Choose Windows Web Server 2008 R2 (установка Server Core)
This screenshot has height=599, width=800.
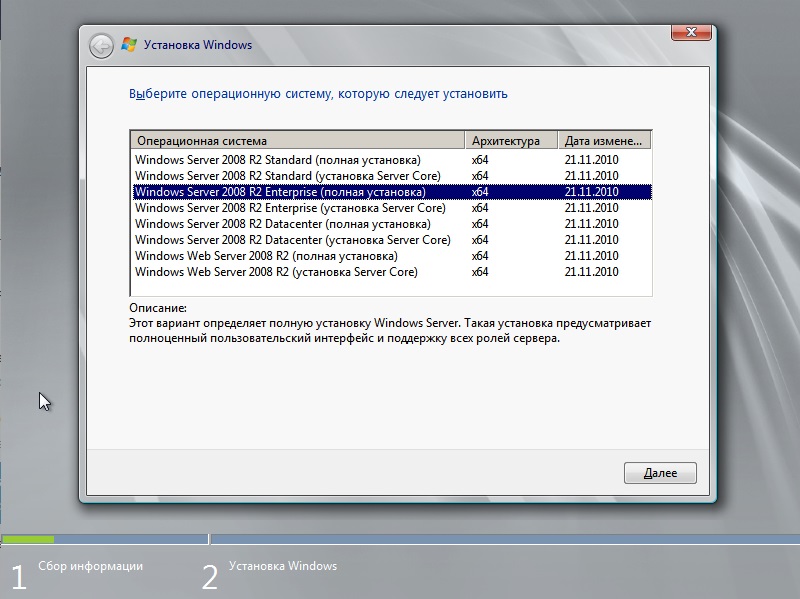pyautogui.click(x=392, y=271)
